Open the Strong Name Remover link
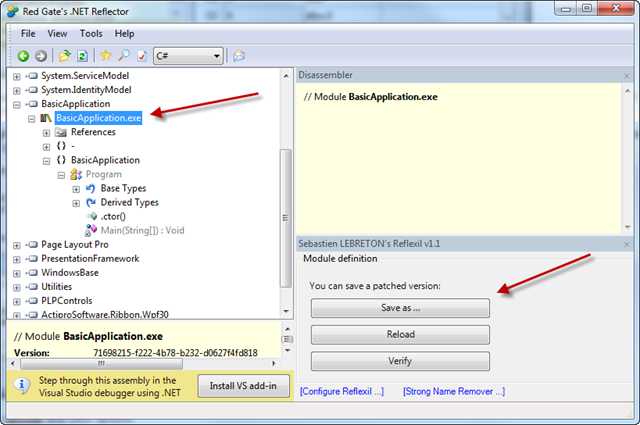Screen dimensions: 640x425 tap(454, 391)
